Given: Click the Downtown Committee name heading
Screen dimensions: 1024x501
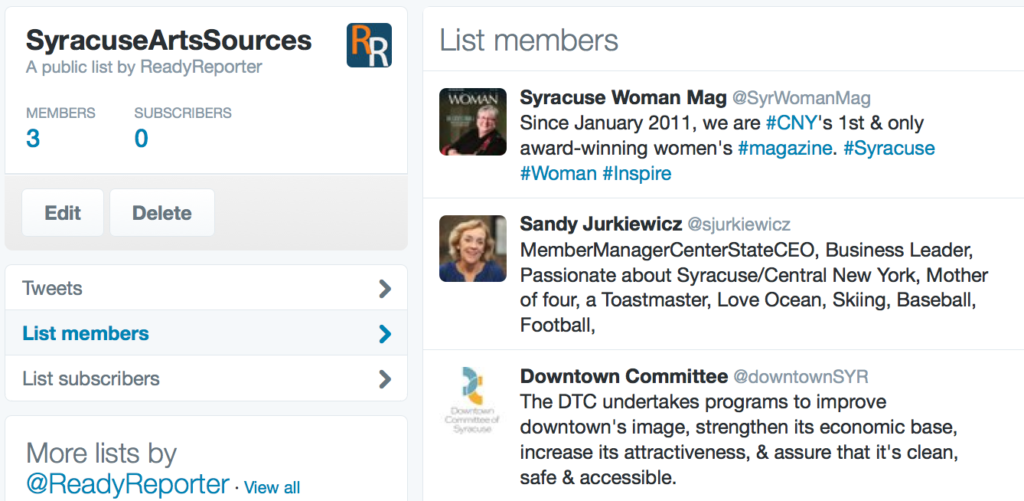Looking at the screenshot, I should click(x=624, y=377).
